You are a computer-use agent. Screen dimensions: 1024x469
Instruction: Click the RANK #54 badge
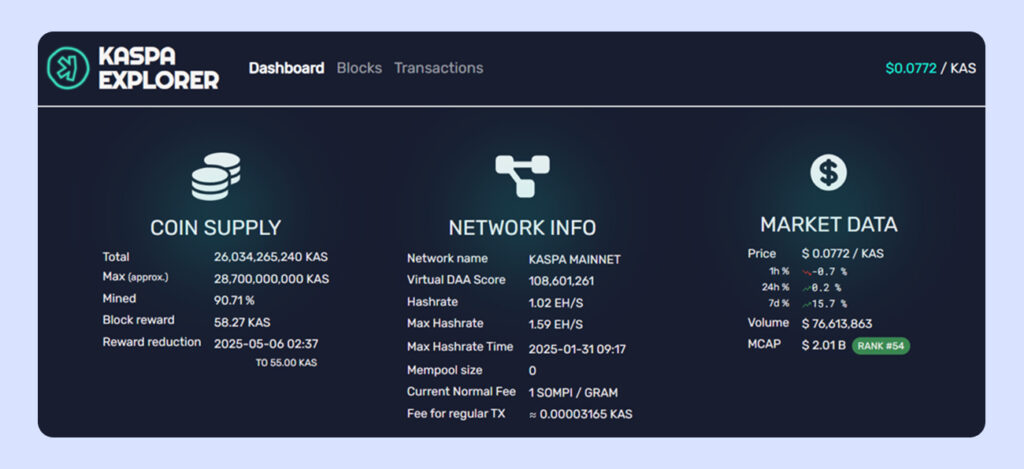[880, 346]
